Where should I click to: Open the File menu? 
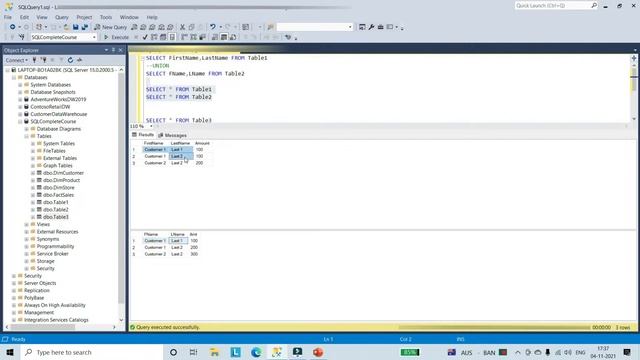pos(8,17)
